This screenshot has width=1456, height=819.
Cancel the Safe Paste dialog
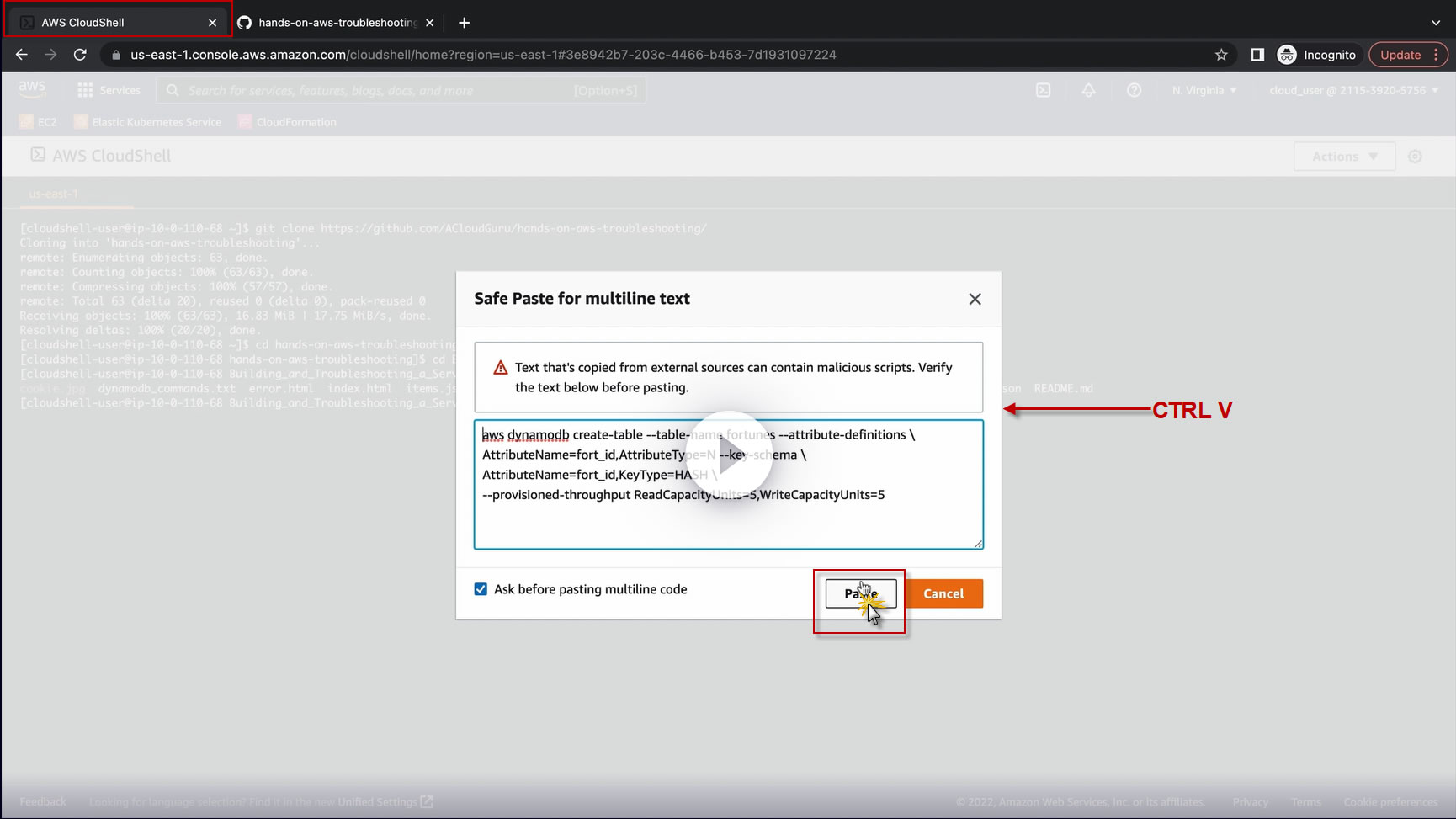pyautogui.click(x=943, y=593)
